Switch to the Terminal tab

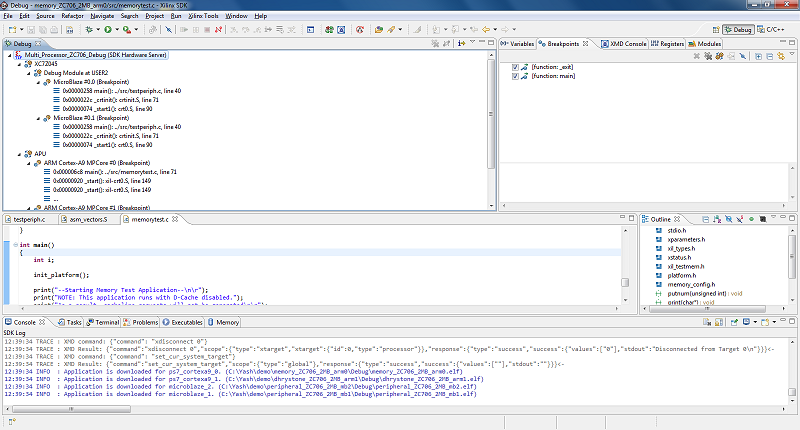pos(103,322)
